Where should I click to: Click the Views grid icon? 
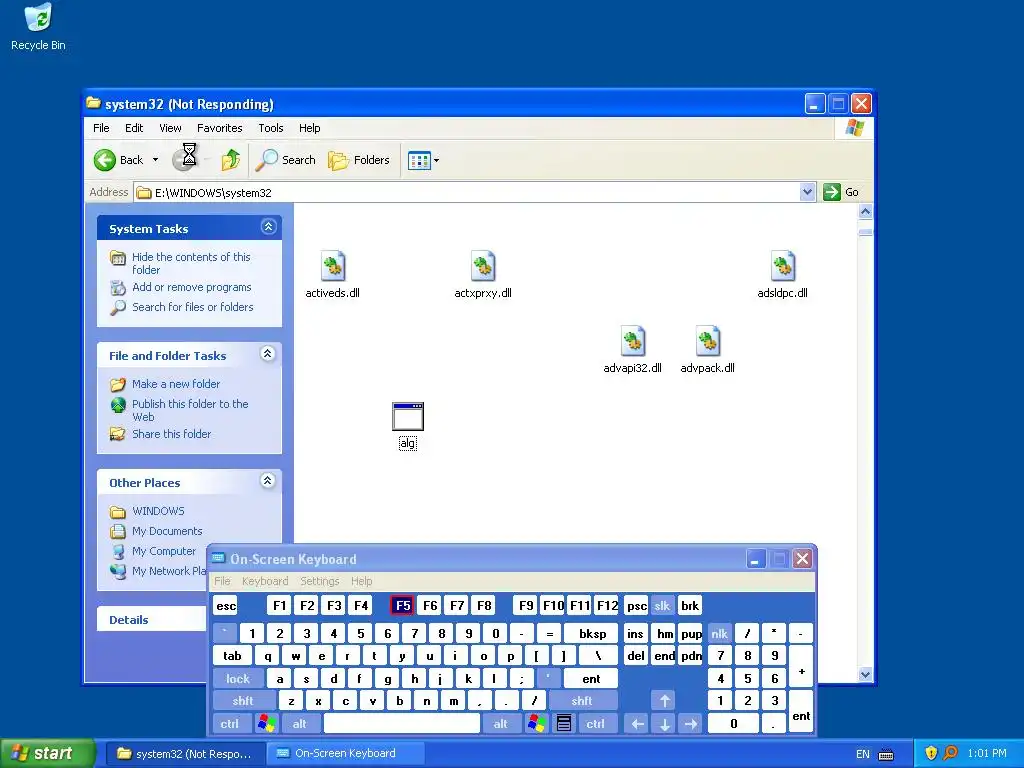pyautogui.click(x=419, y=160)
